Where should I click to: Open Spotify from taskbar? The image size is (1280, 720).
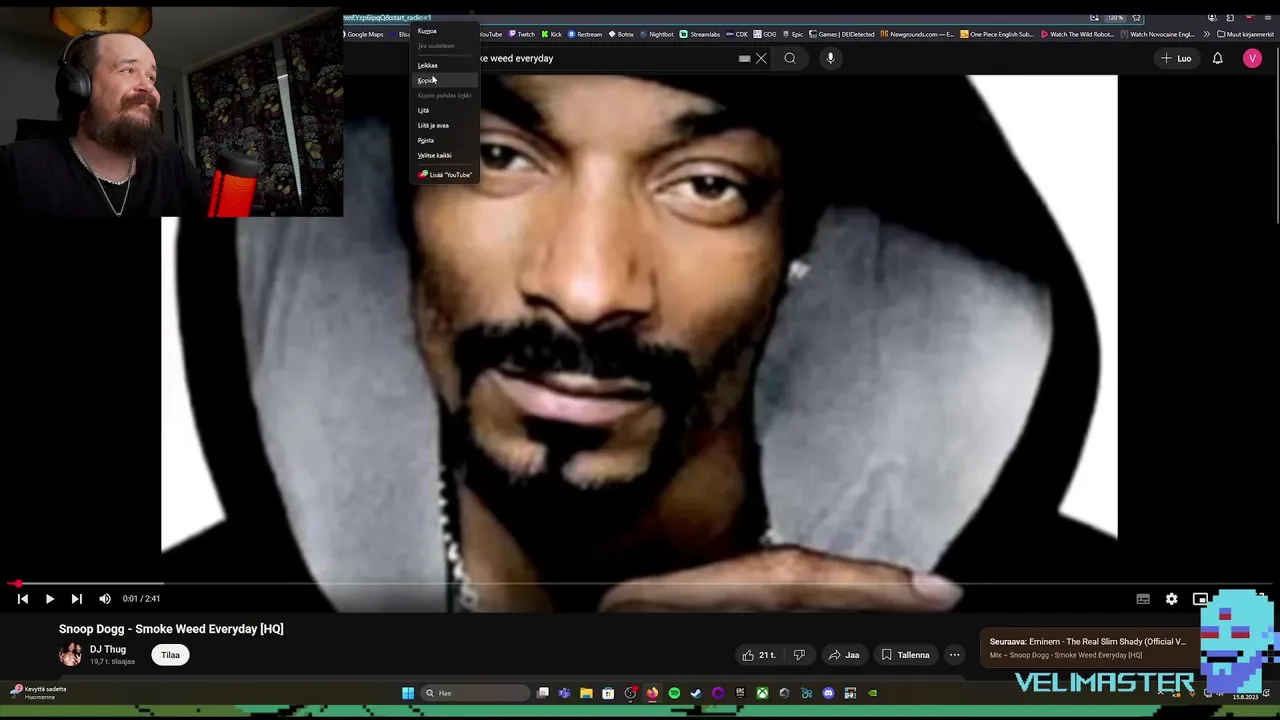[x=674, y=693]
